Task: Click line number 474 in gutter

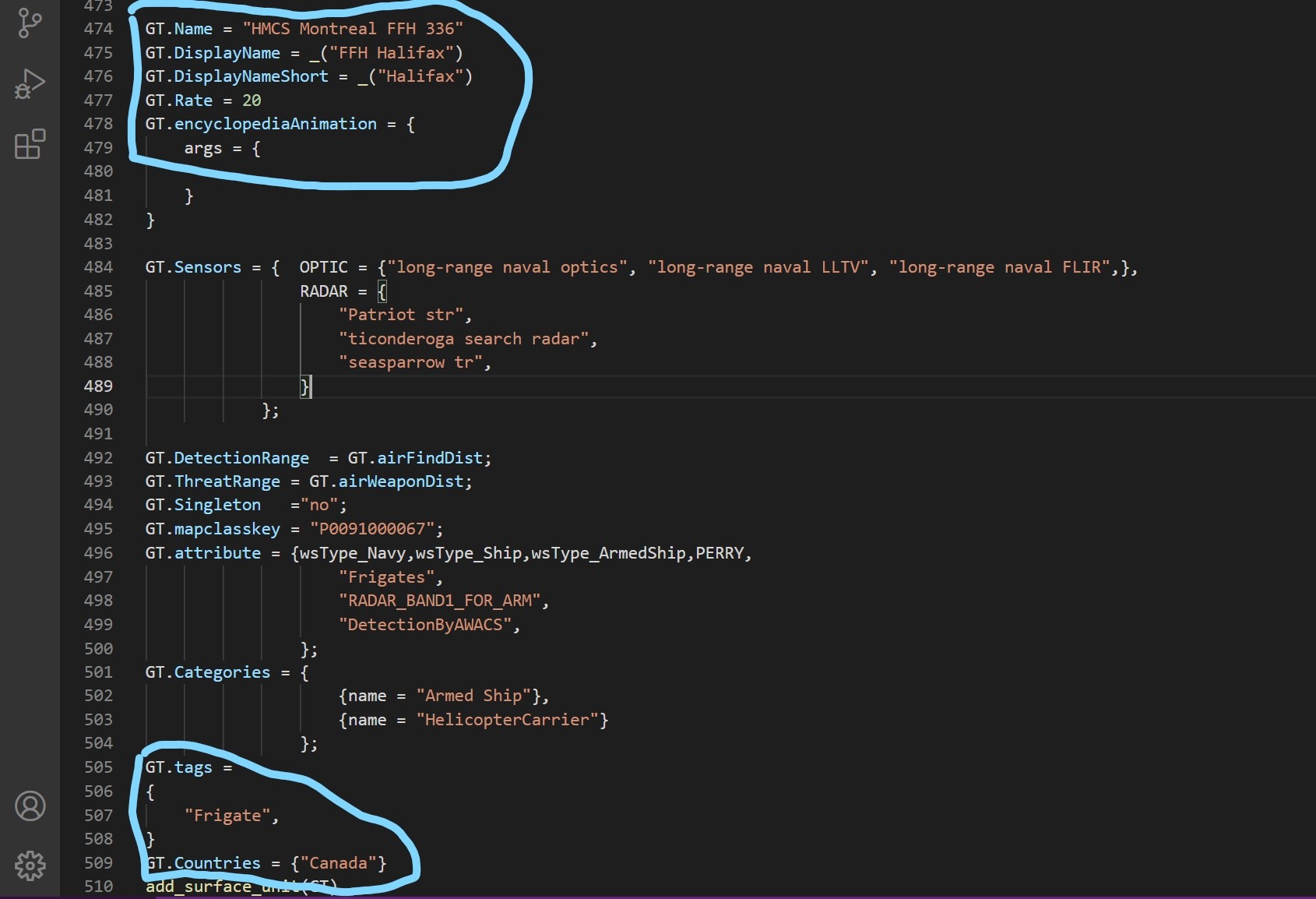Action: (99, 29)
